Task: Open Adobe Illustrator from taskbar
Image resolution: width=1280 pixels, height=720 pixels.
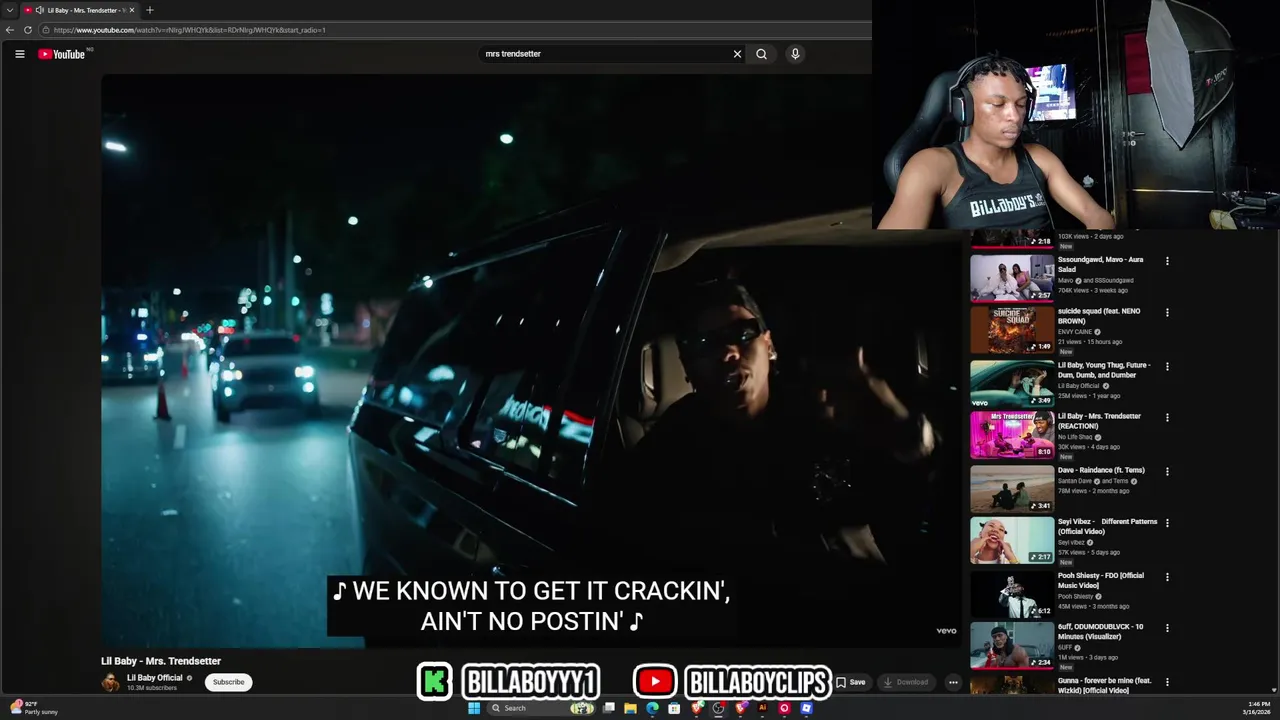Action: [762, 708]
